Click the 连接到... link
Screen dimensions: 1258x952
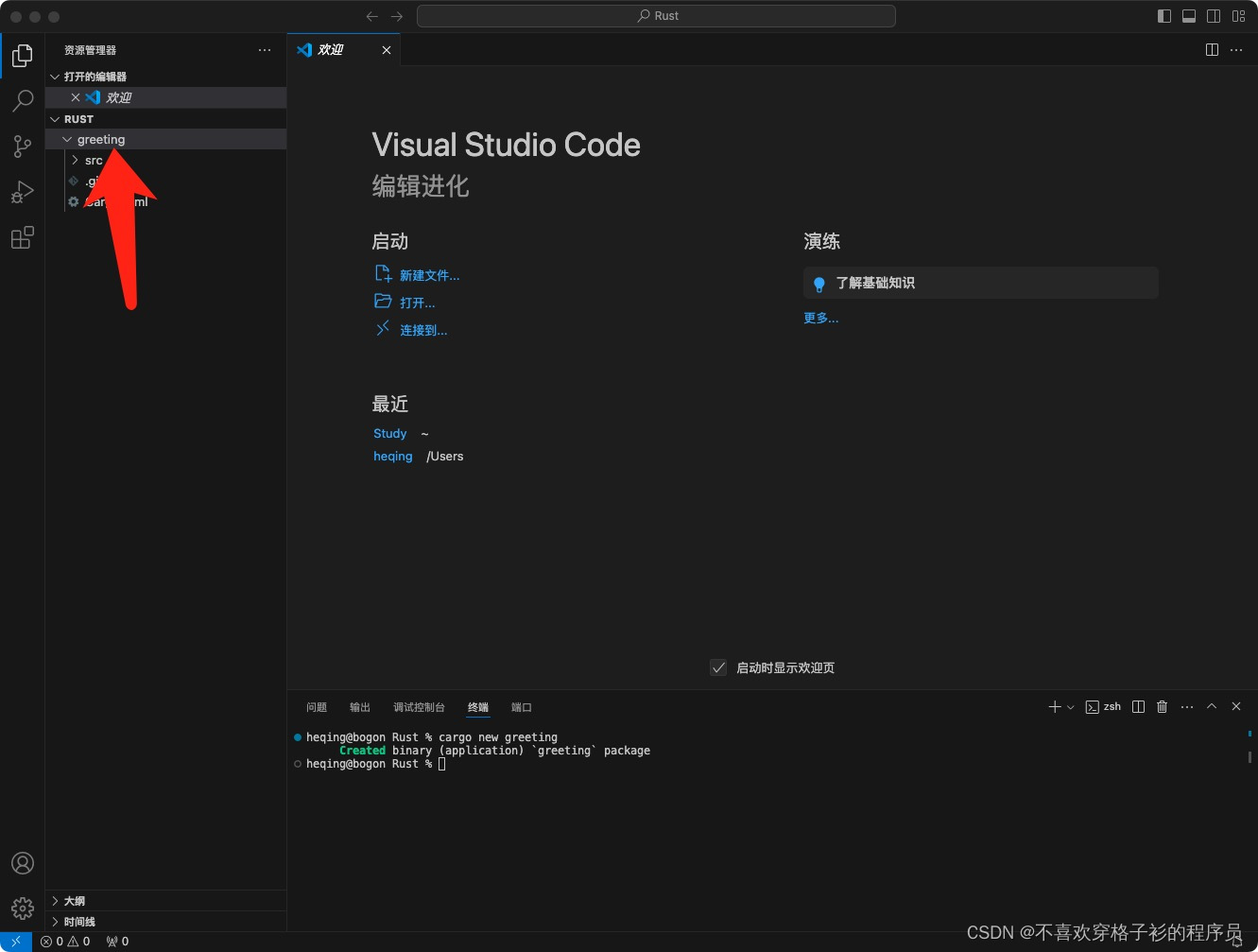[x=423, y=330]
